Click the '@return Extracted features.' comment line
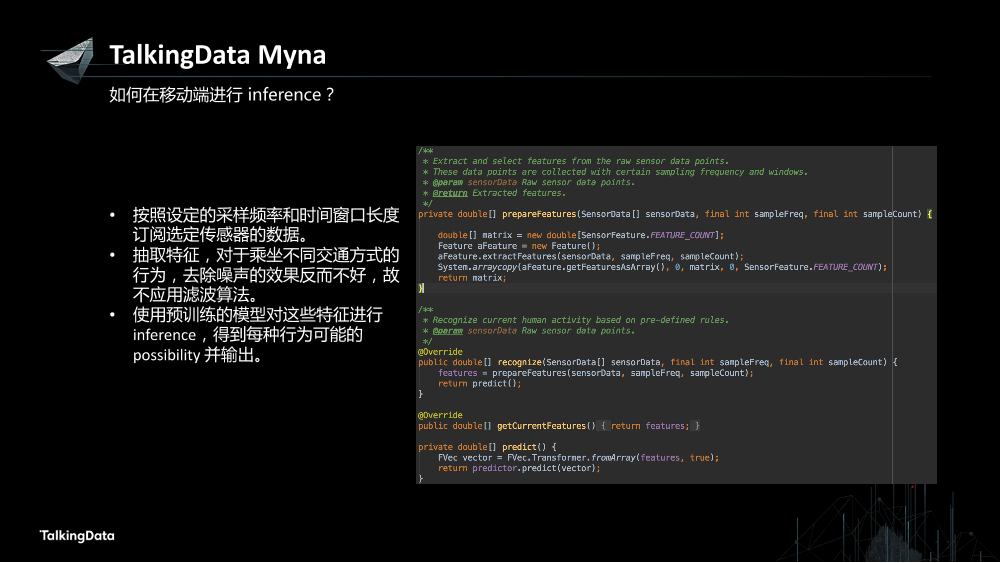1000x563 pixels. pos(499,193)
